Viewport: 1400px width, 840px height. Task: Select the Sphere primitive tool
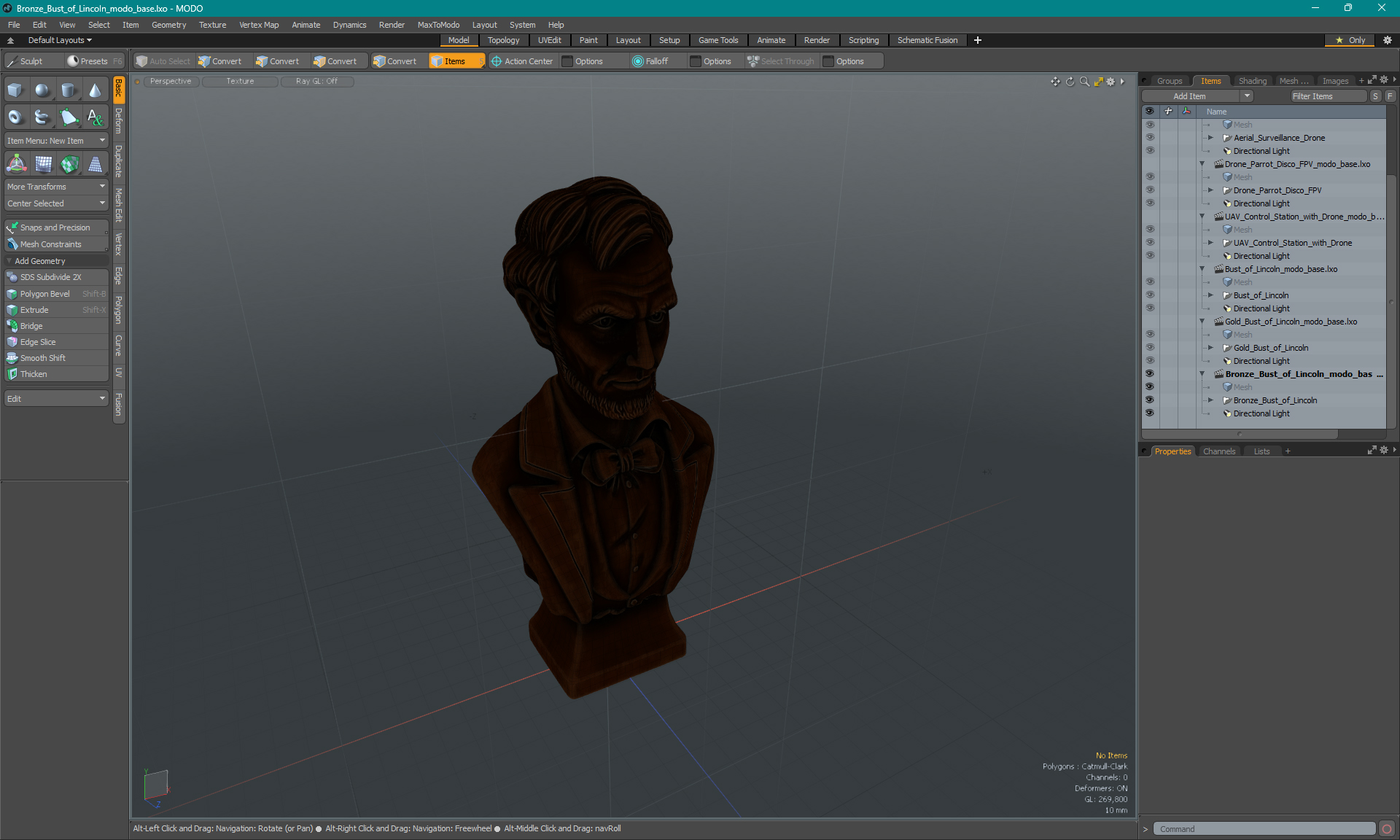pos(42,90)
